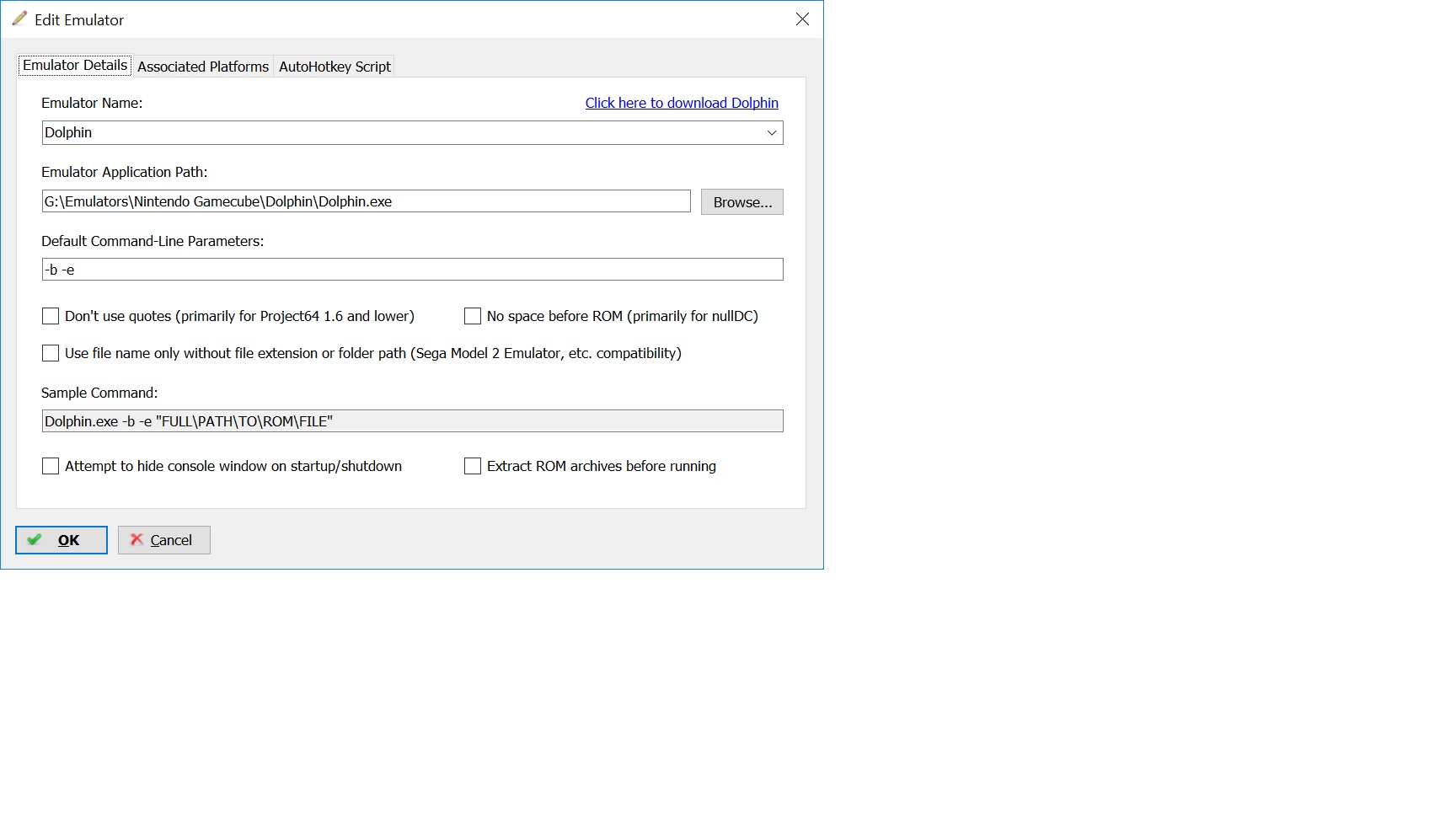Click the Emulator Application Path label
1456x819 pixels.
coord(124,172)
